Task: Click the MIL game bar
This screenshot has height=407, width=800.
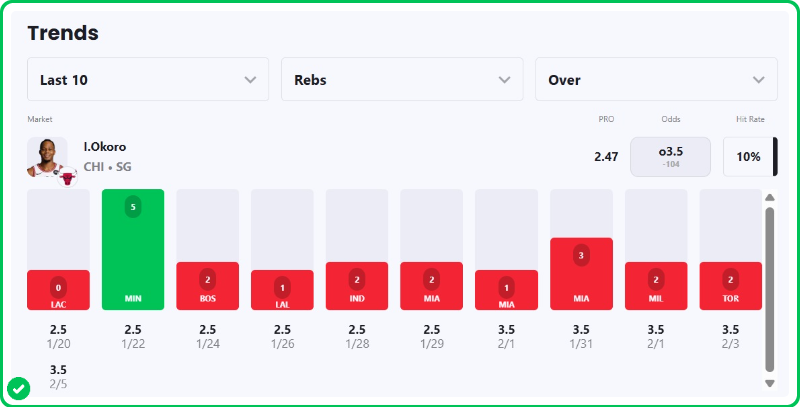Action: [x=655, y=286]
